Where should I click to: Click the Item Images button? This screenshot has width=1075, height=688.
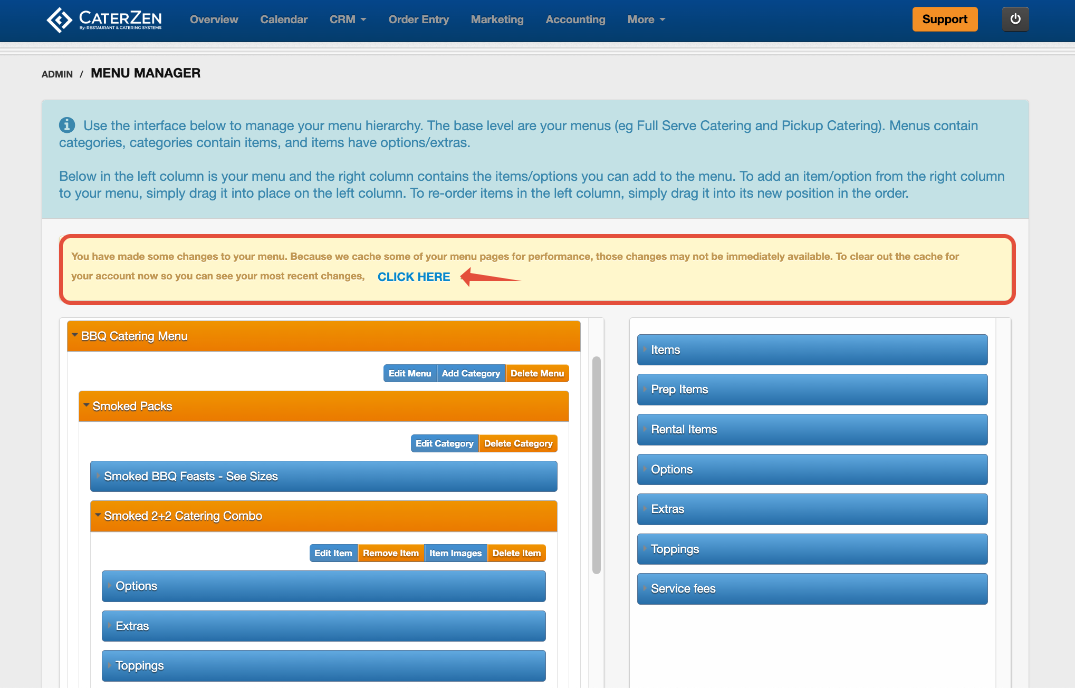point(455,553)
